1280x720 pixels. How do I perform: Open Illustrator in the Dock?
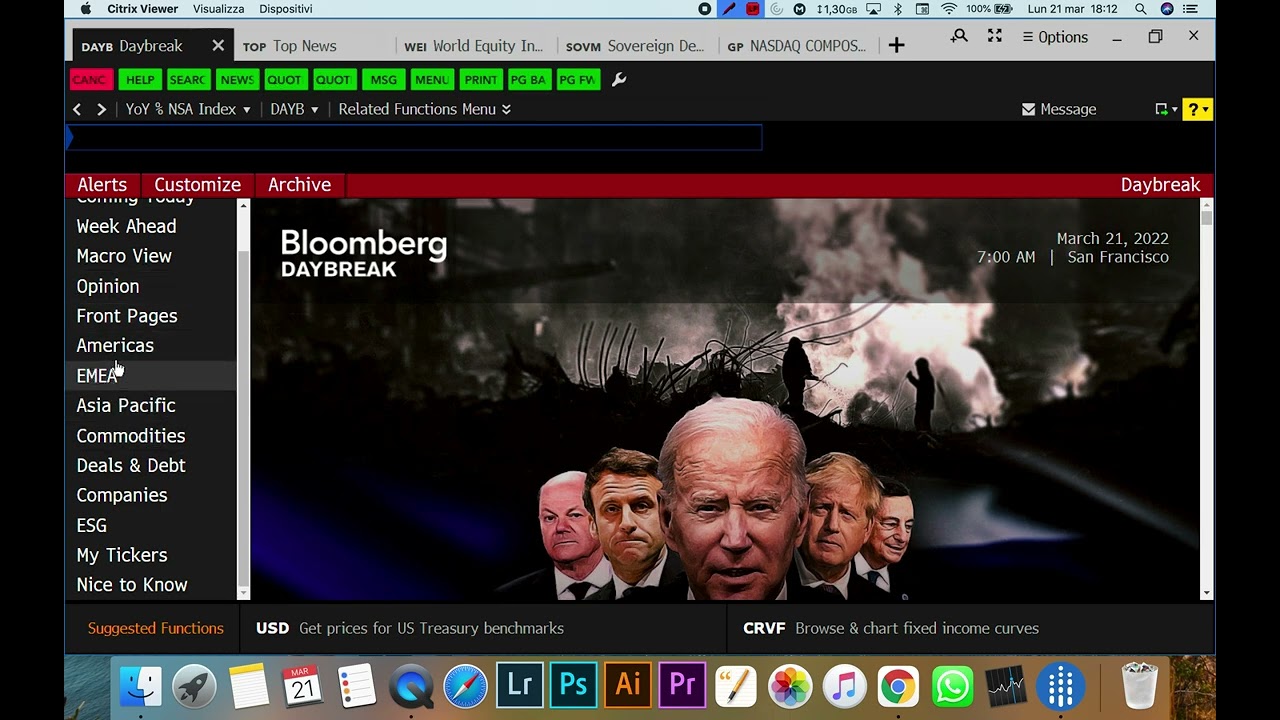(x=627, y=687)
